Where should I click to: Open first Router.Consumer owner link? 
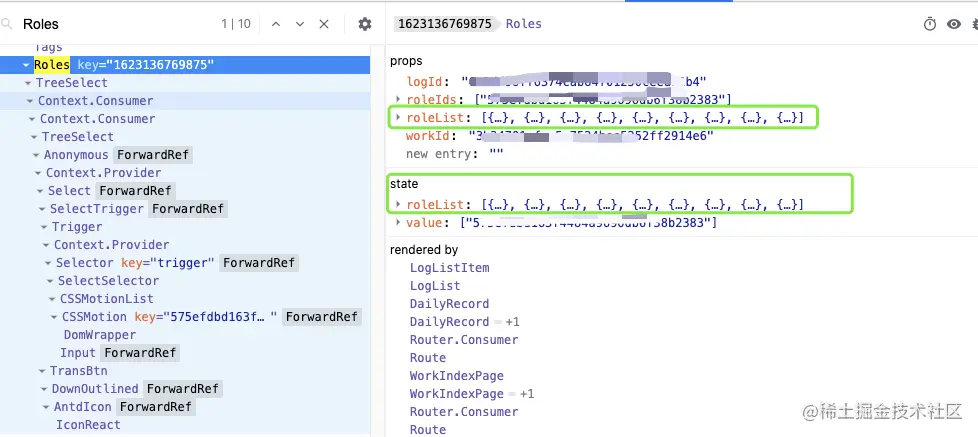click(x=464, y=340)
